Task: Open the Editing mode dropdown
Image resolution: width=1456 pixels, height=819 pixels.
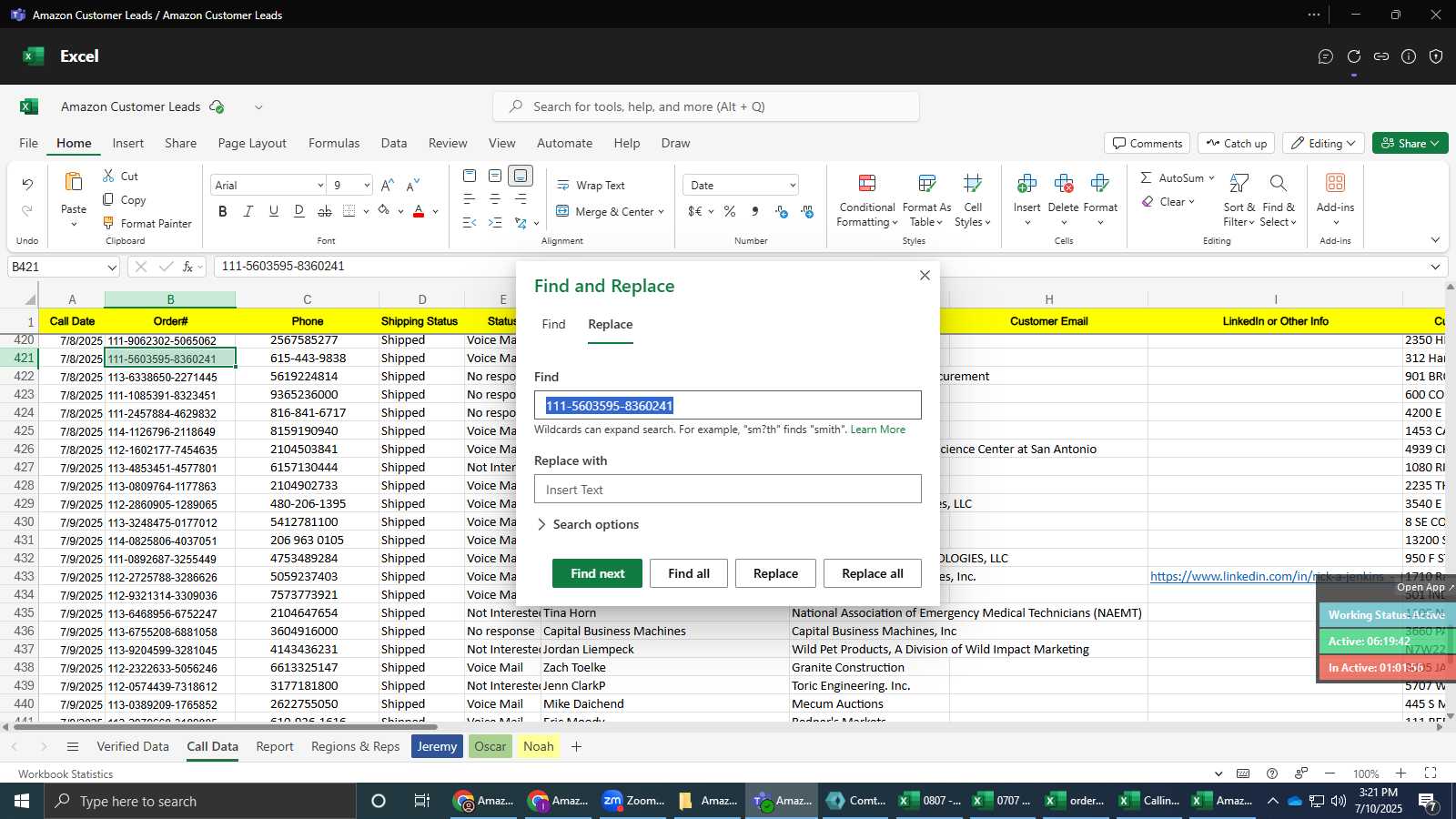Action: [x=1324, y=143]
